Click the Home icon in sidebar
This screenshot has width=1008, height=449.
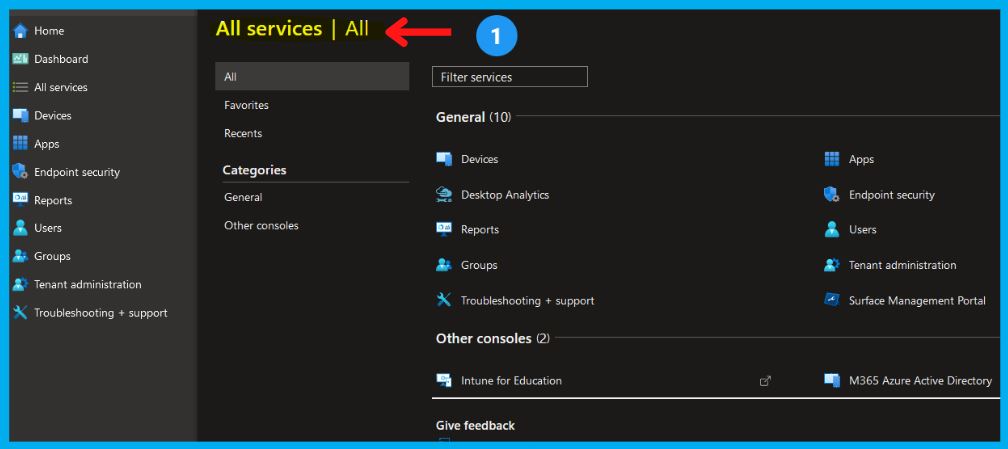(x=21, y=31)
